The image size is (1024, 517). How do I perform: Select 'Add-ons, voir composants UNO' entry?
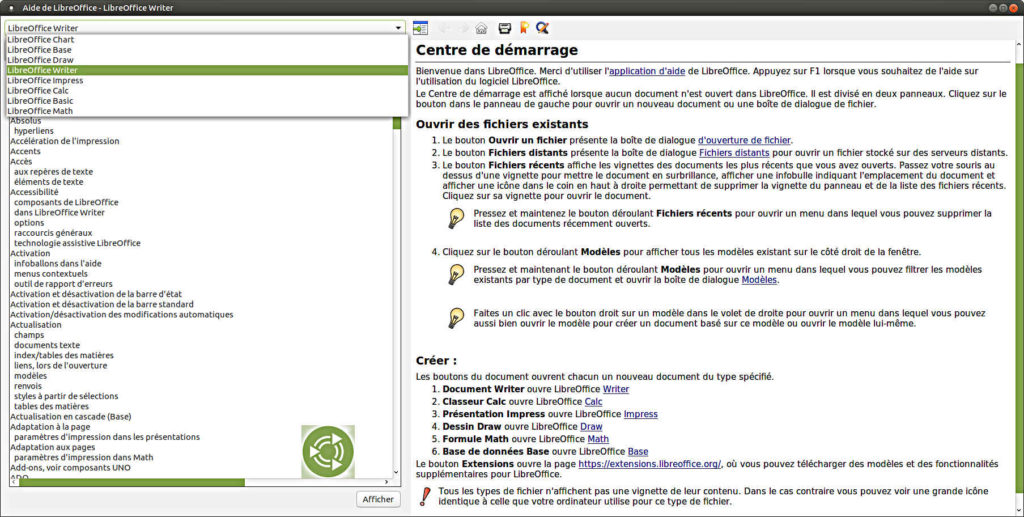(x=70, y=467)
